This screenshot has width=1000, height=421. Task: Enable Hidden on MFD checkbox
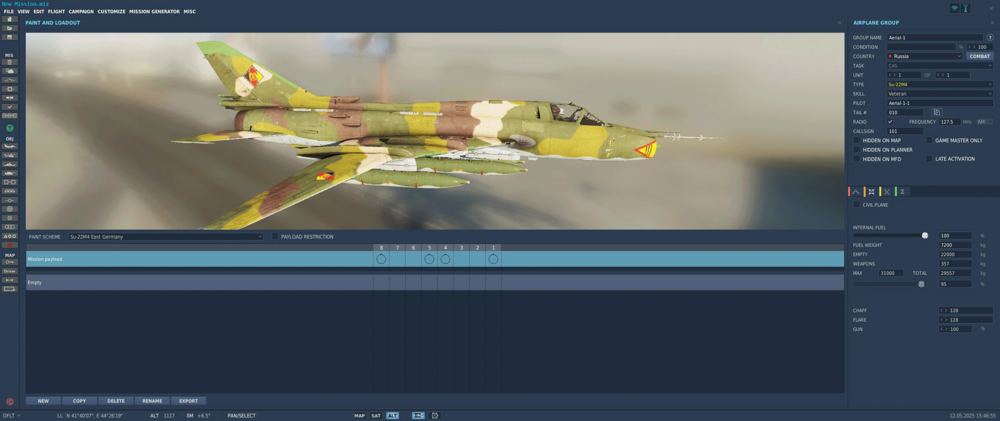[x=857, y=158]
